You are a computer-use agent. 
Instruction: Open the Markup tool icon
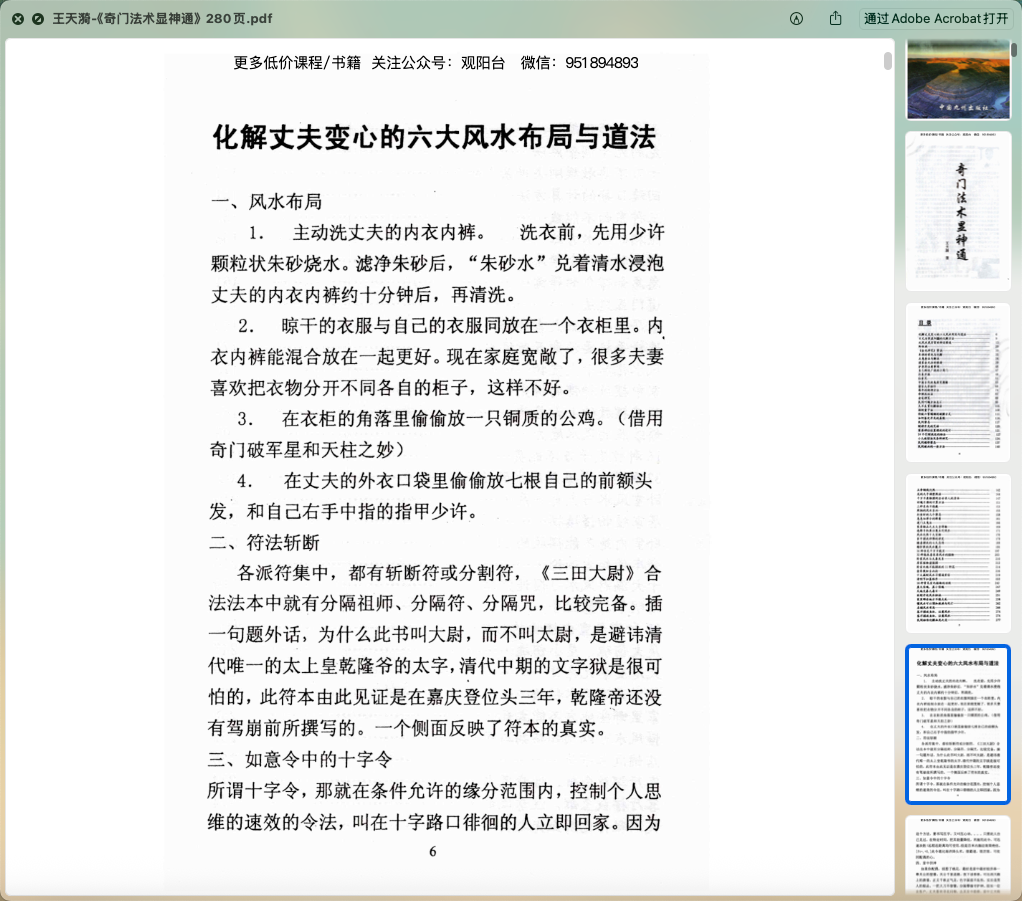[x=797, y=19]
